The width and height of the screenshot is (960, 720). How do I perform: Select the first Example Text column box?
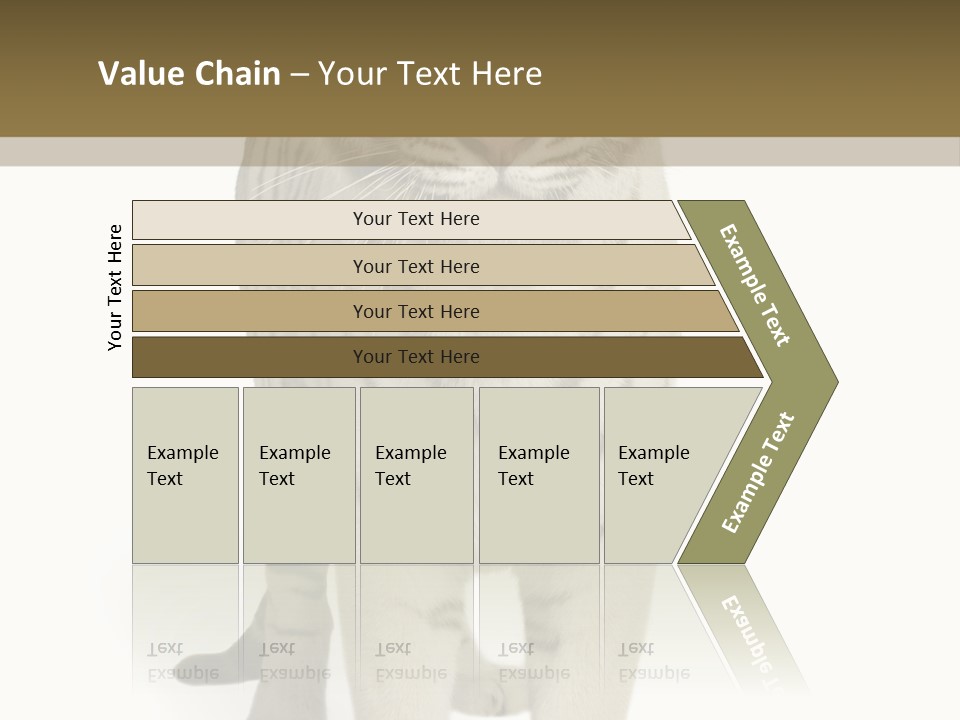tap(186, 475)
